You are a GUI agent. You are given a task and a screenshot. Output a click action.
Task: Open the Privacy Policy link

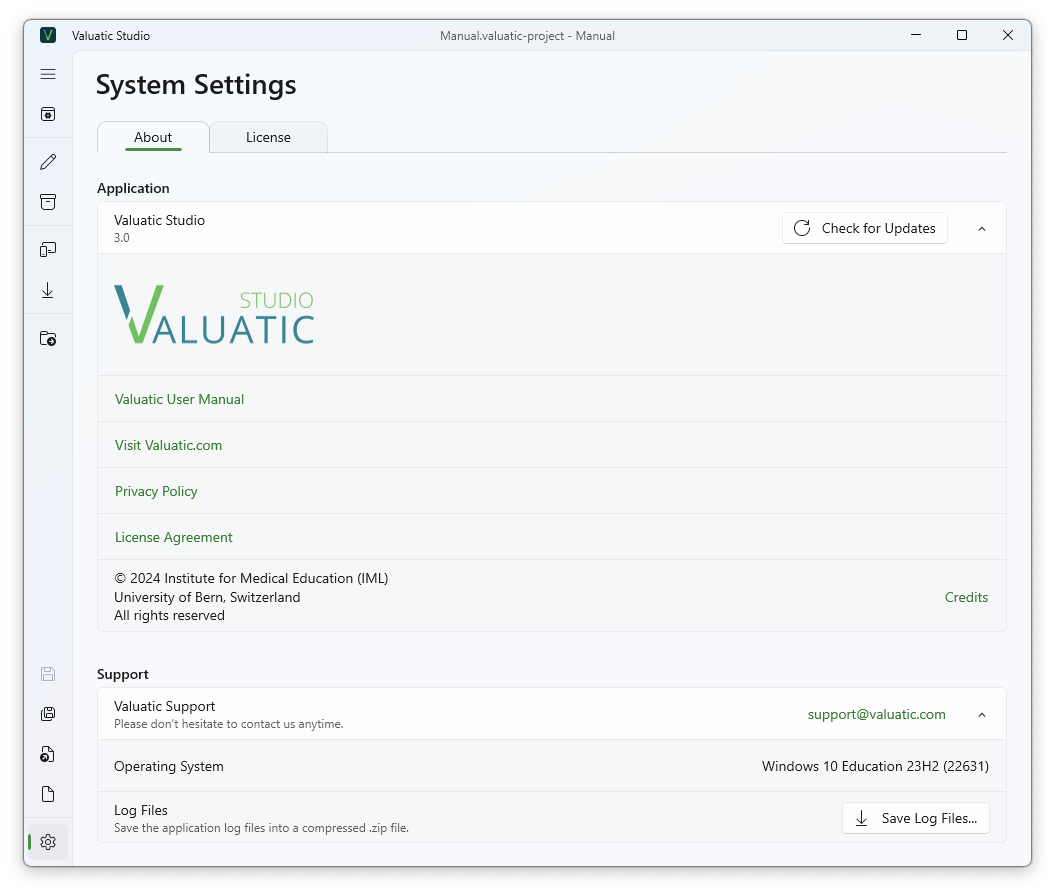[156, 491]
